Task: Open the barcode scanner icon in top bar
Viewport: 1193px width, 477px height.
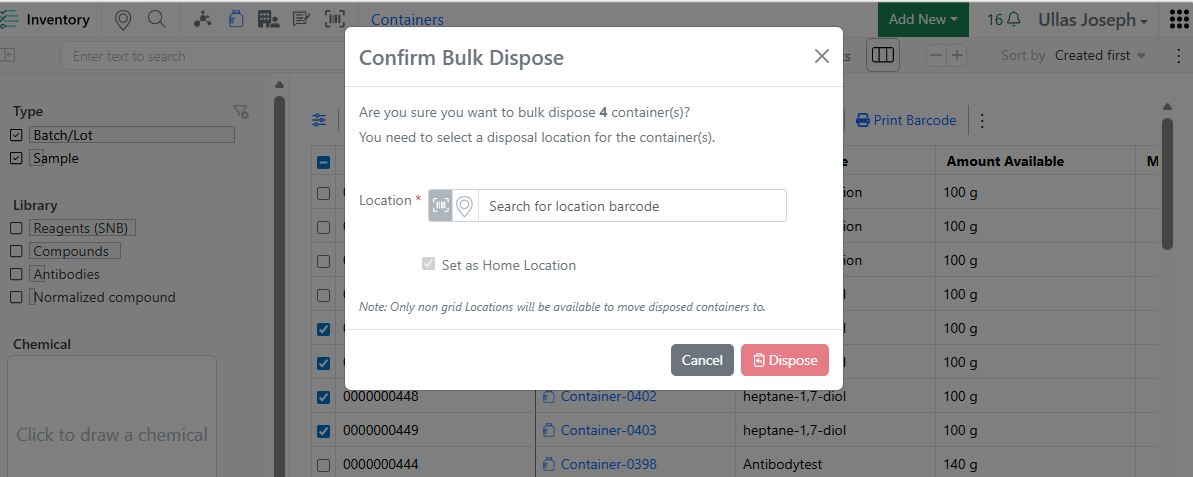Action: pos(335,20)
